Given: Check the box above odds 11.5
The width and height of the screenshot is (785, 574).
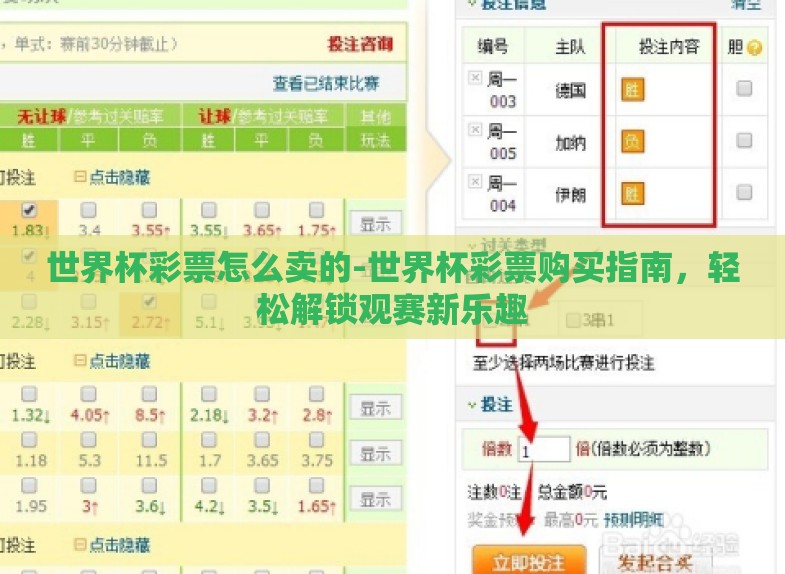Looking at the screenshot, I should tap(149, 439).
